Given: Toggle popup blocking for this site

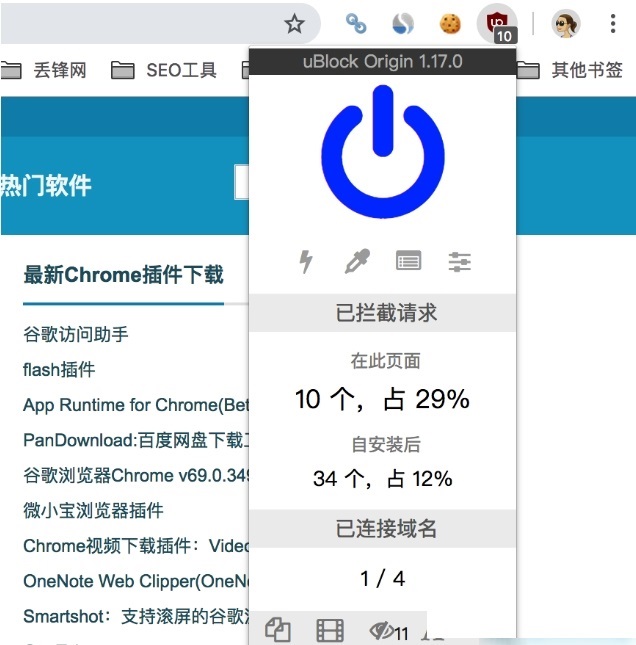Looking at the screenshot, I should tap(278, 630).
